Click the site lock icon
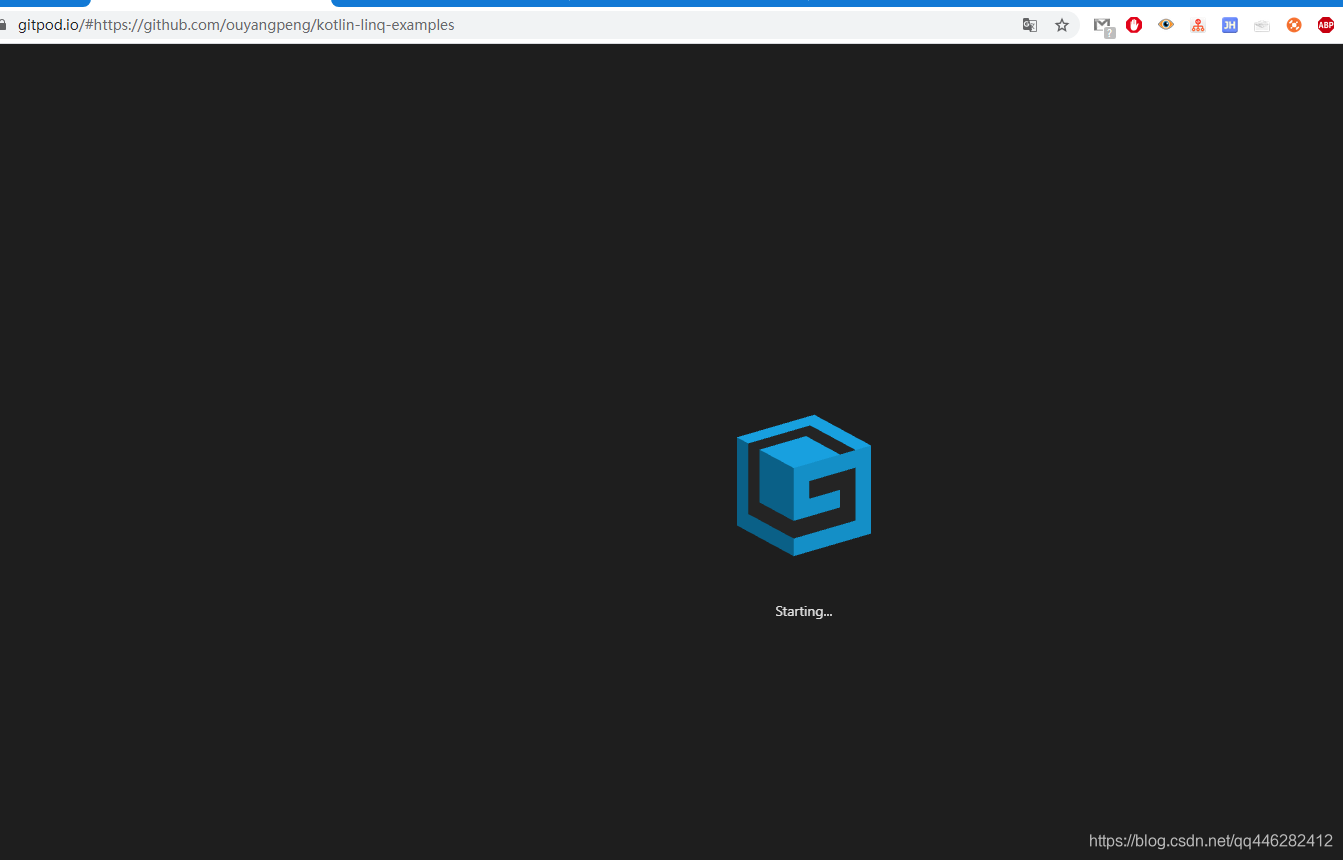The height and width of the screenshot is (860, 1343). [x=3, y=25]
